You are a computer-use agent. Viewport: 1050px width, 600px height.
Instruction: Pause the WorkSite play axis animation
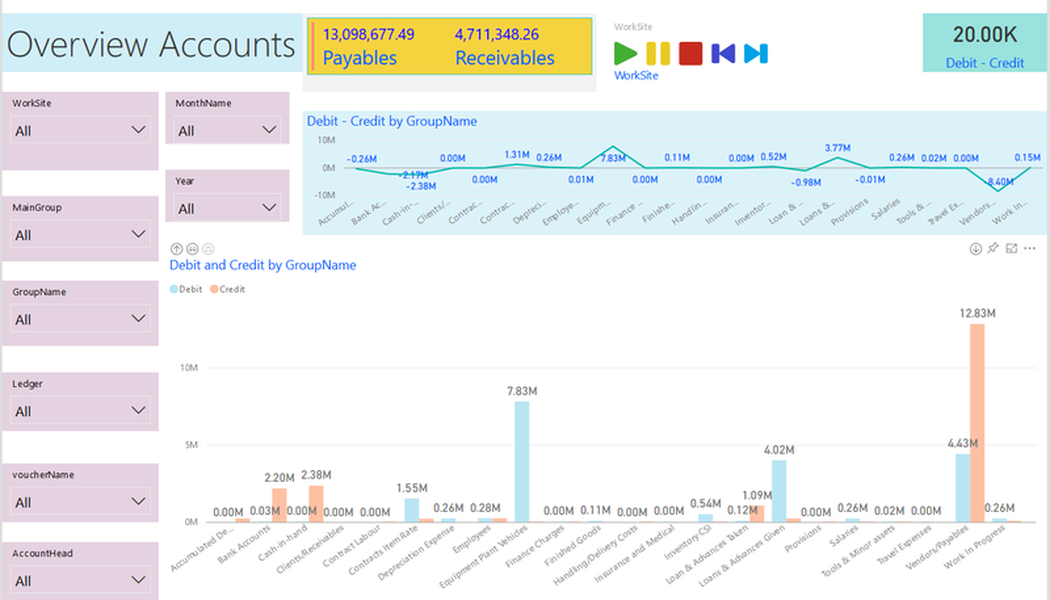(658, 53)
